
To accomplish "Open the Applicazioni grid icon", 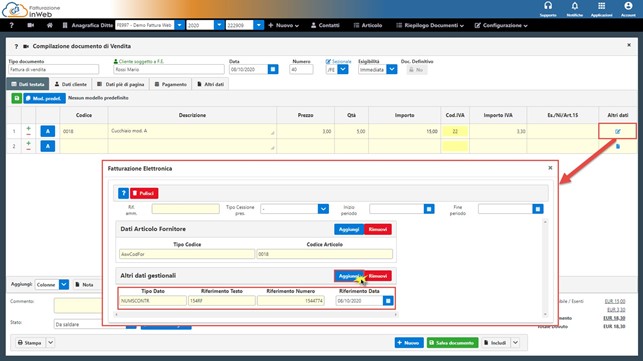I will point(601,6).
